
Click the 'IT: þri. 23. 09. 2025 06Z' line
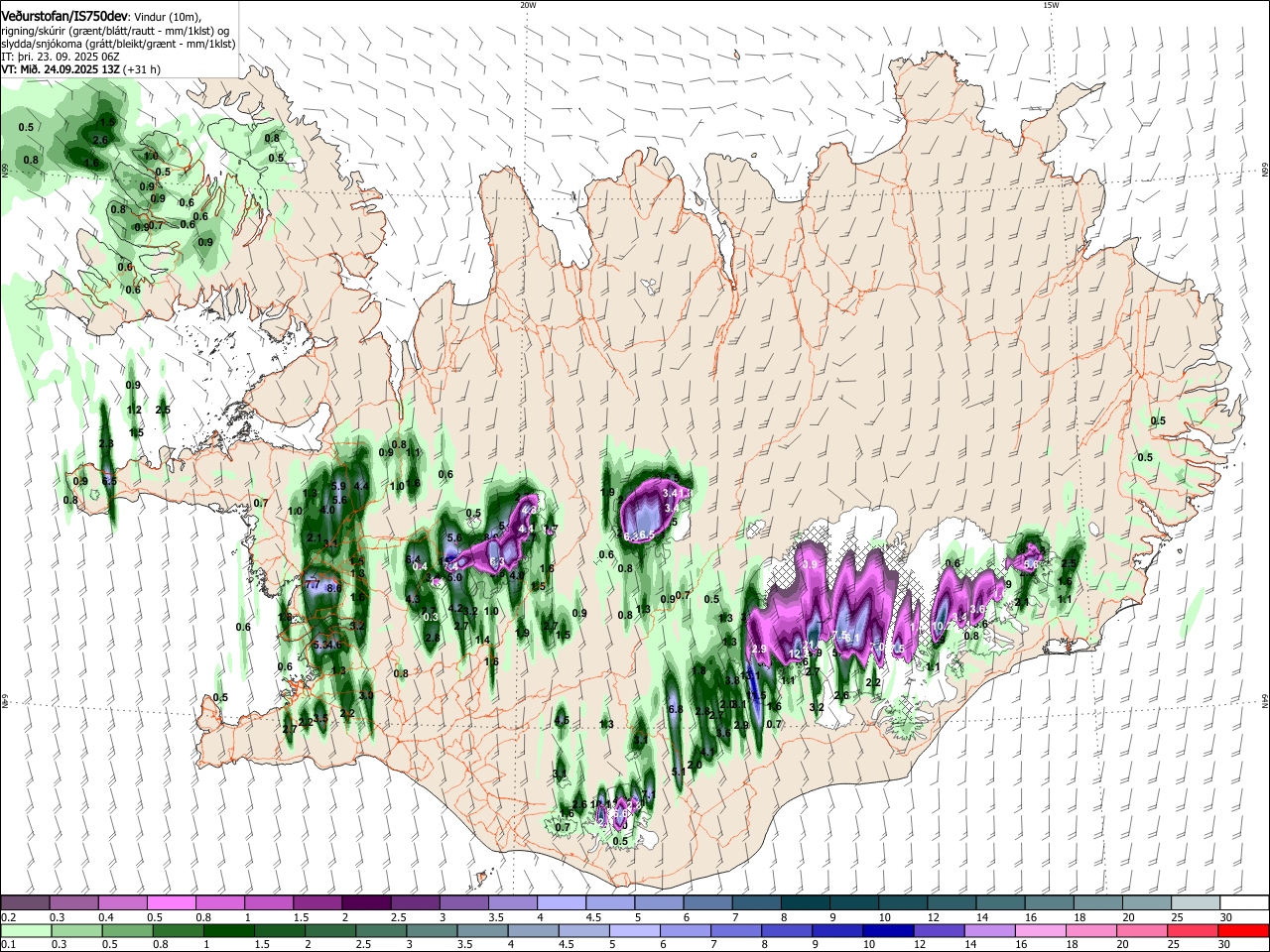tap(61, 58)
